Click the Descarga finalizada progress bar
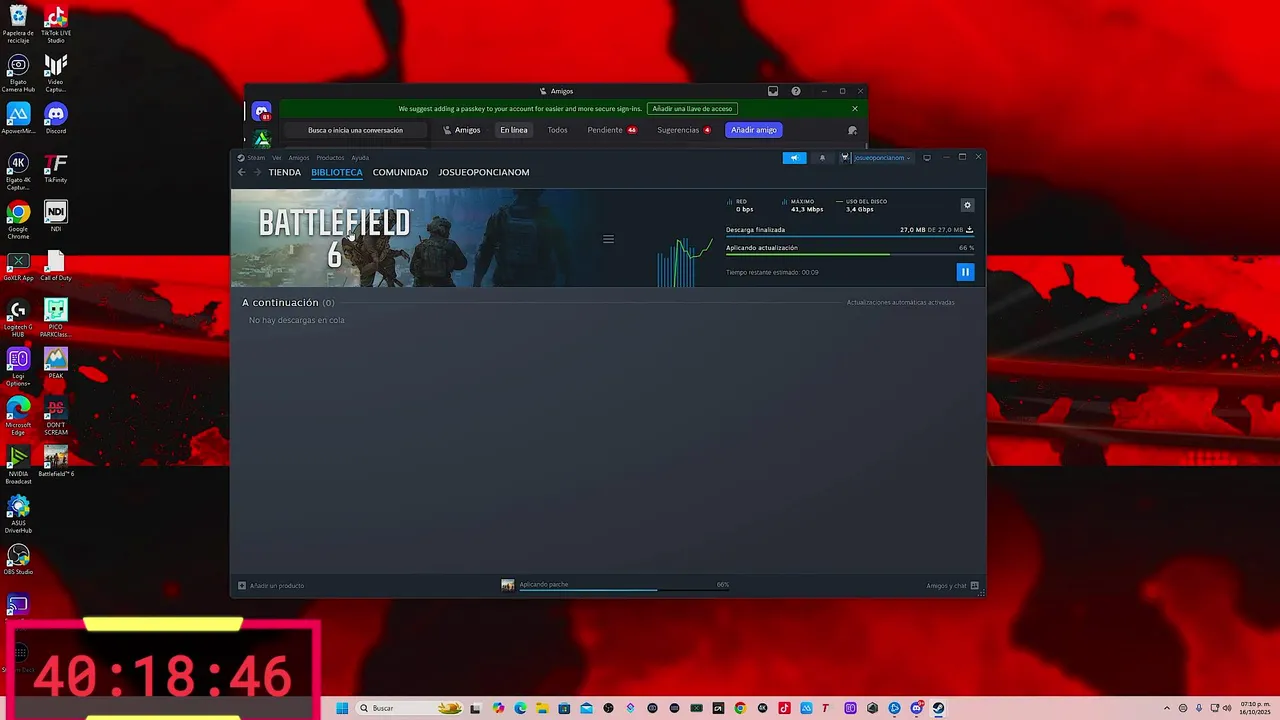The width and height of the screenshot is (1280, 720). [x=850, y=237]
